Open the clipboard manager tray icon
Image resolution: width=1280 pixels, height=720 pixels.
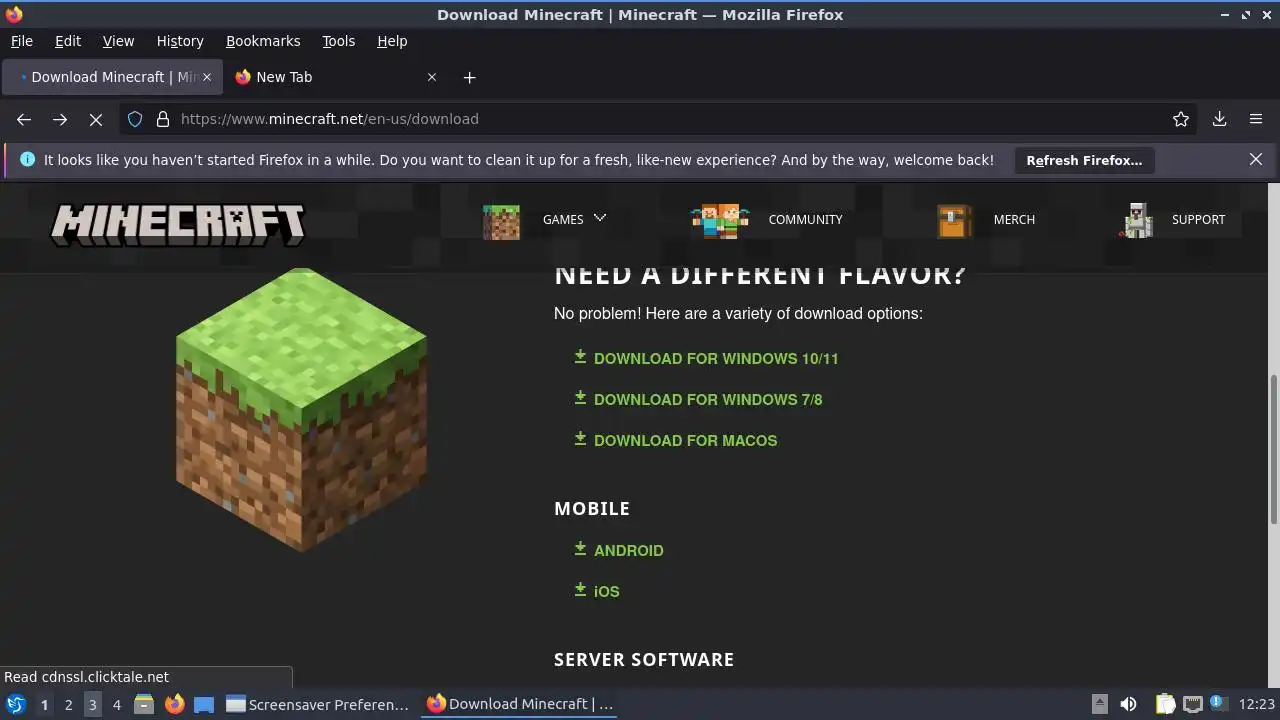coord(1165,705)
